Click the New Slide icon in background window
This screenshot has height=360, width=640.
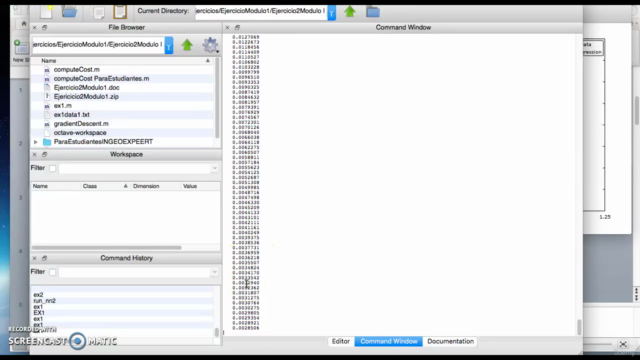click(20, 48)
